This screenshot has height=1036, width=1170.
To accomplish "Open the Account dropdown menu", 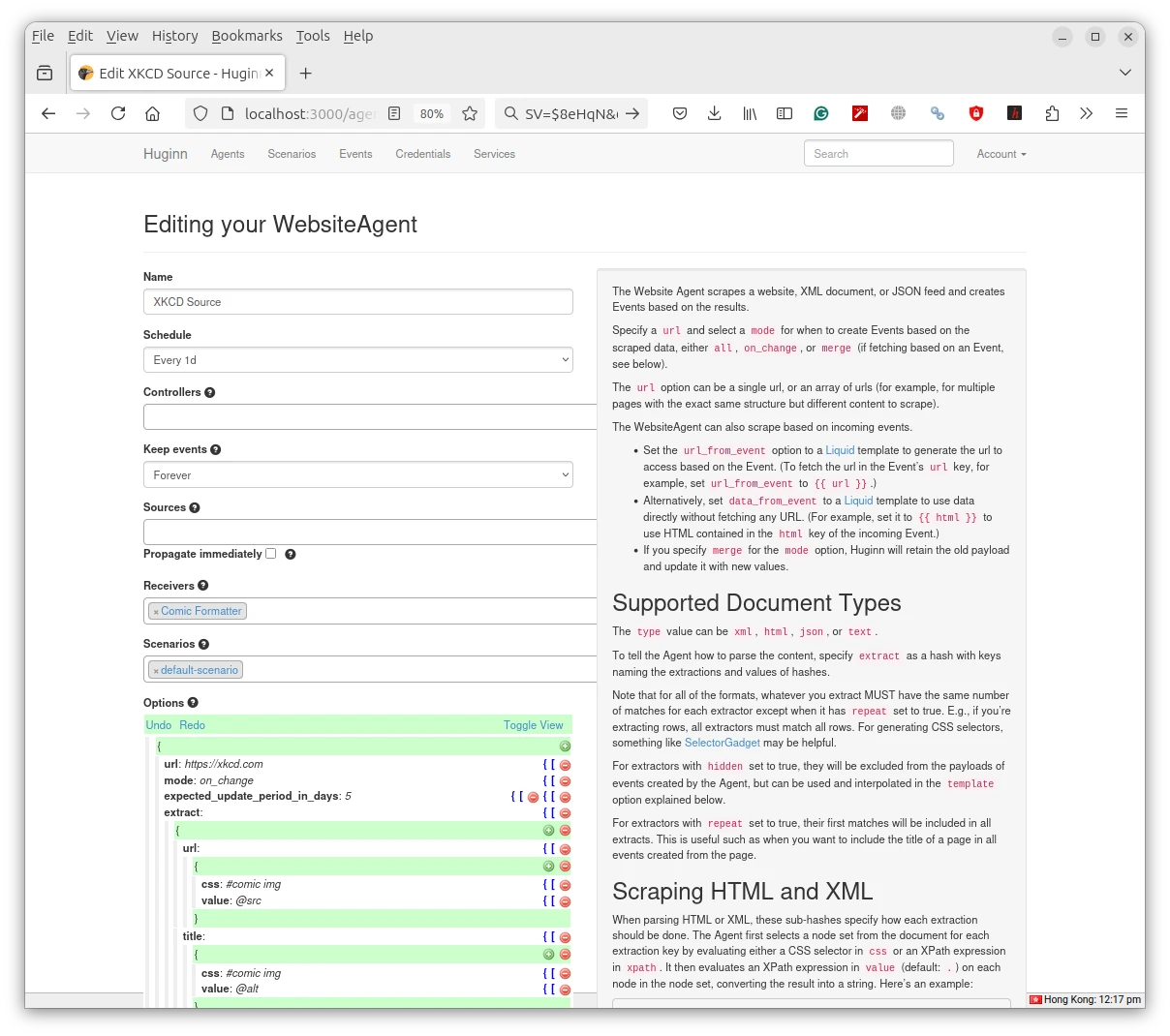I will coord(1001,154).
